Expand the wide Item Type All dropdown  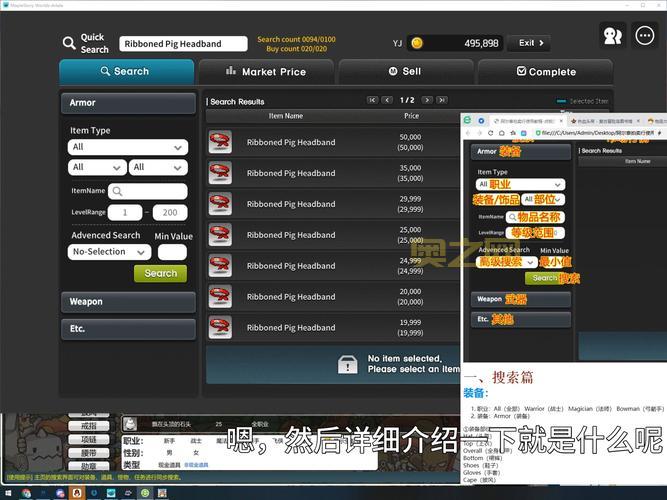(128, 147)
